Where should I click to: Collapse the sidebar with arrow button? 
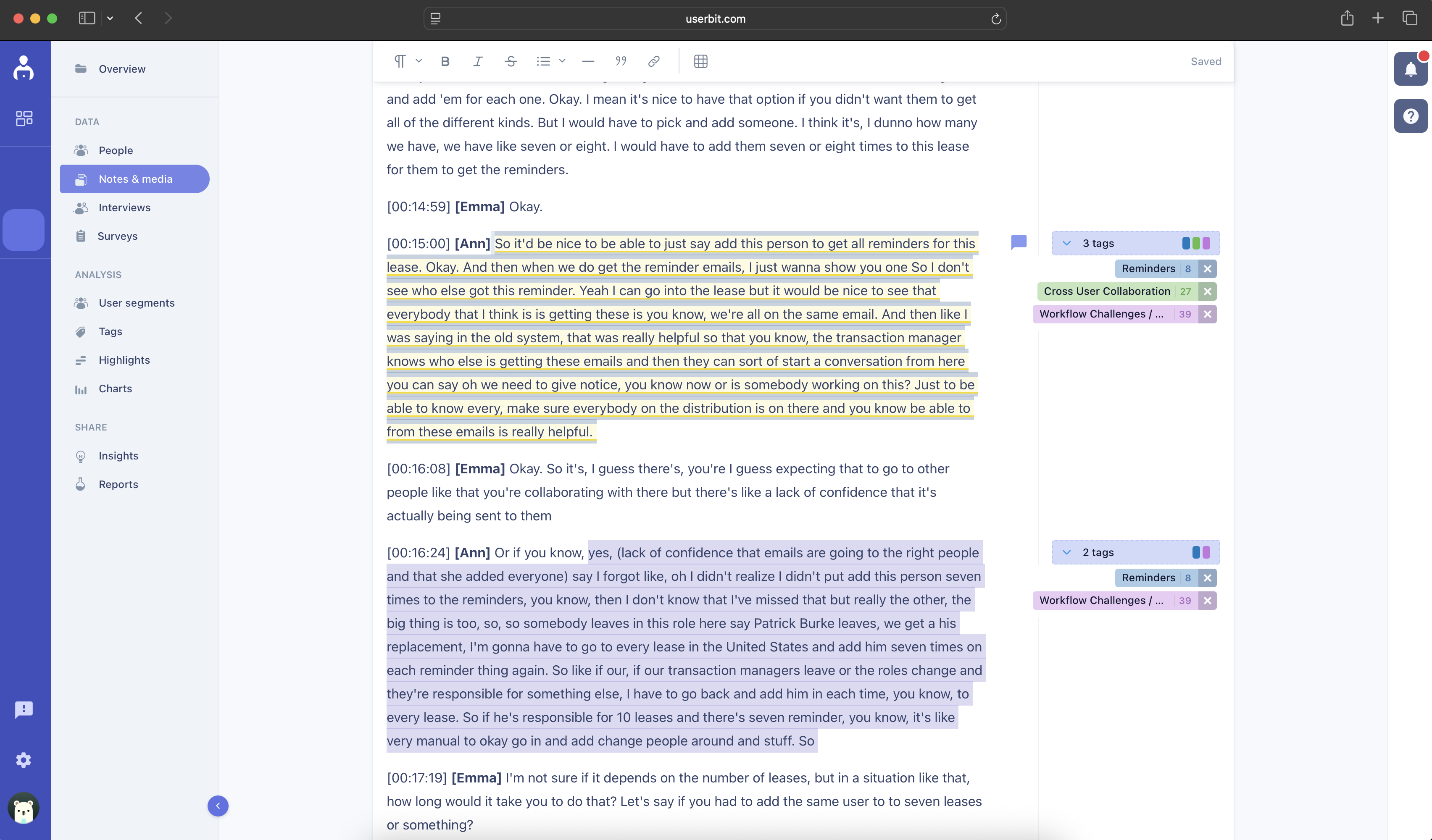[x=218, y=806]
